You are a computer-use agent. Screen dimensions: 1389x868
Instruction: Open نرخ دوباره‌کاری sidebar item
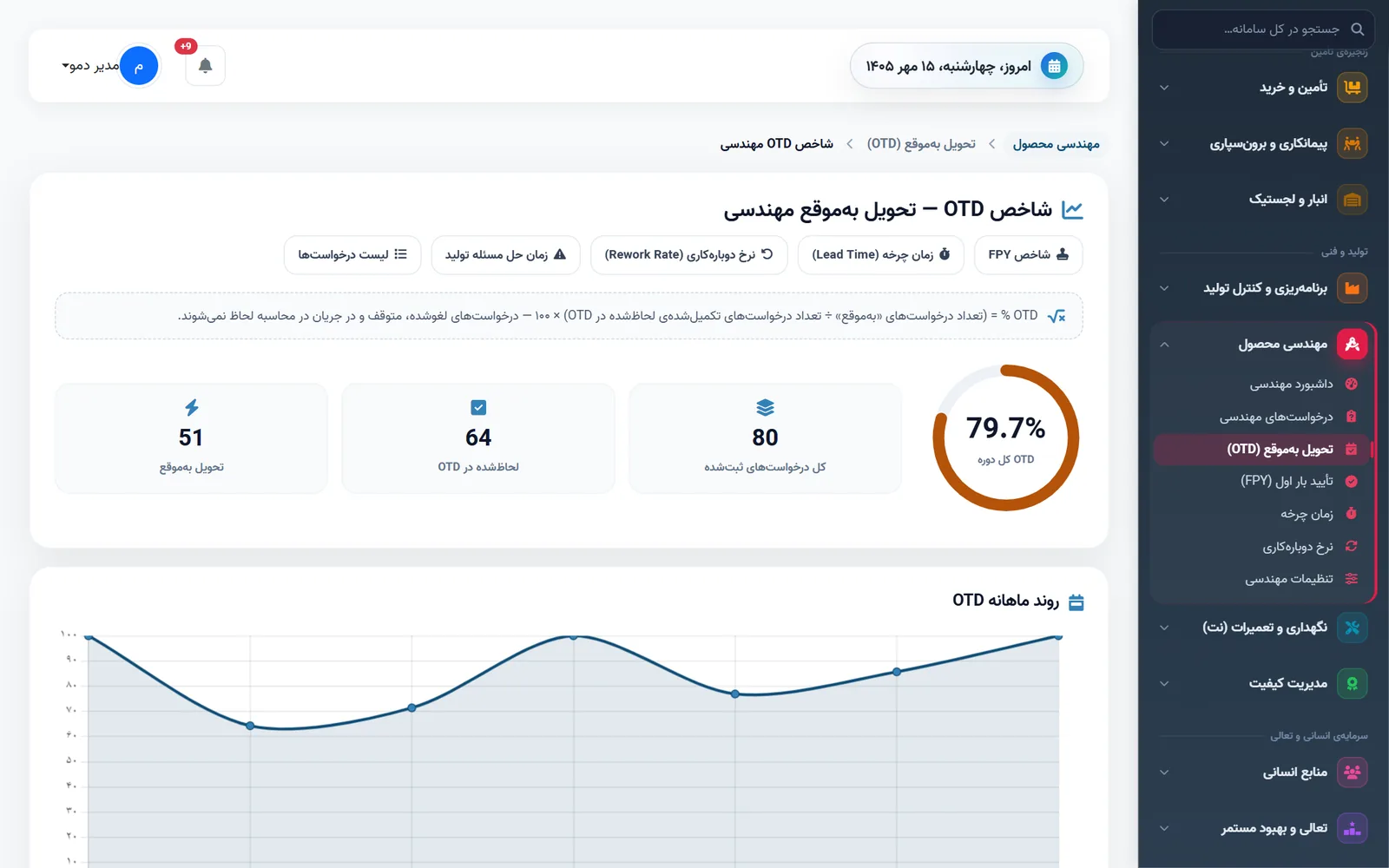click(x=1261, y=546)
